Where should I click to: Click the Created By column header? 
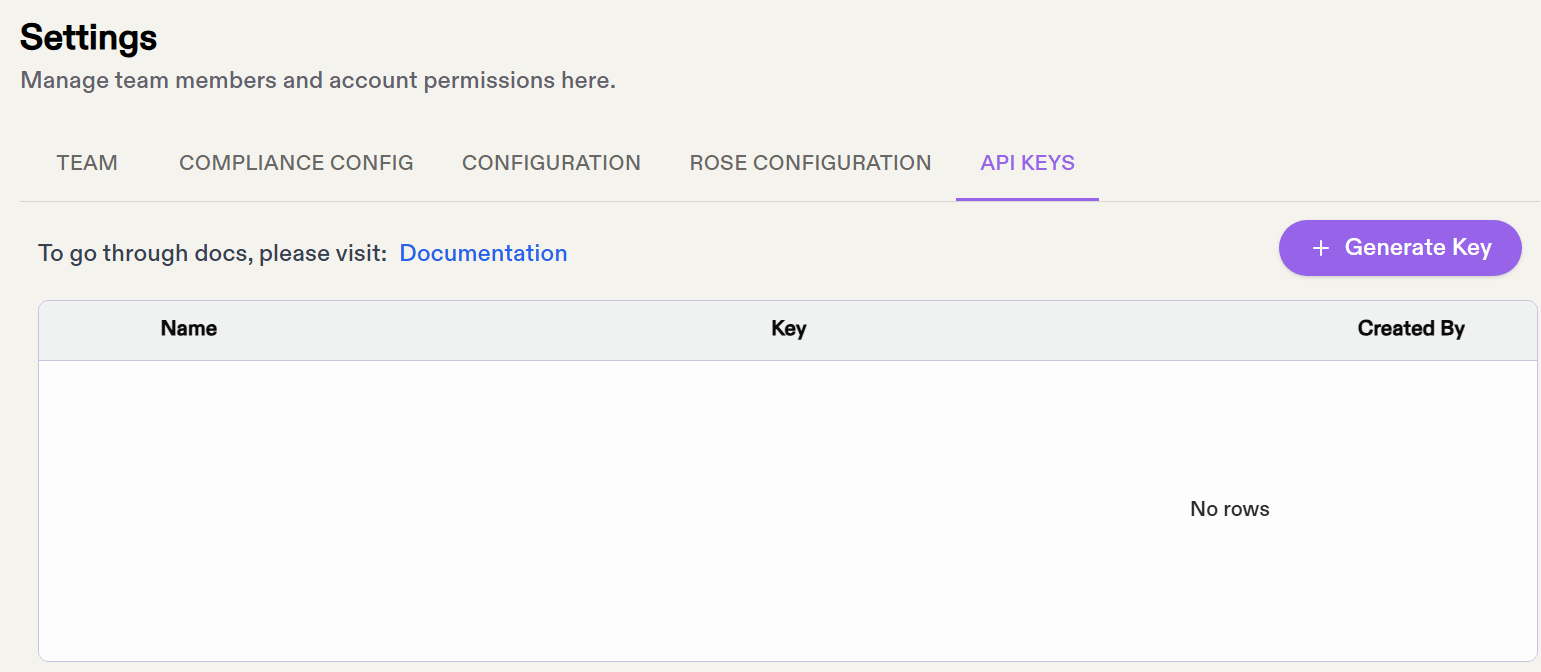click(x=1410, y=328)
